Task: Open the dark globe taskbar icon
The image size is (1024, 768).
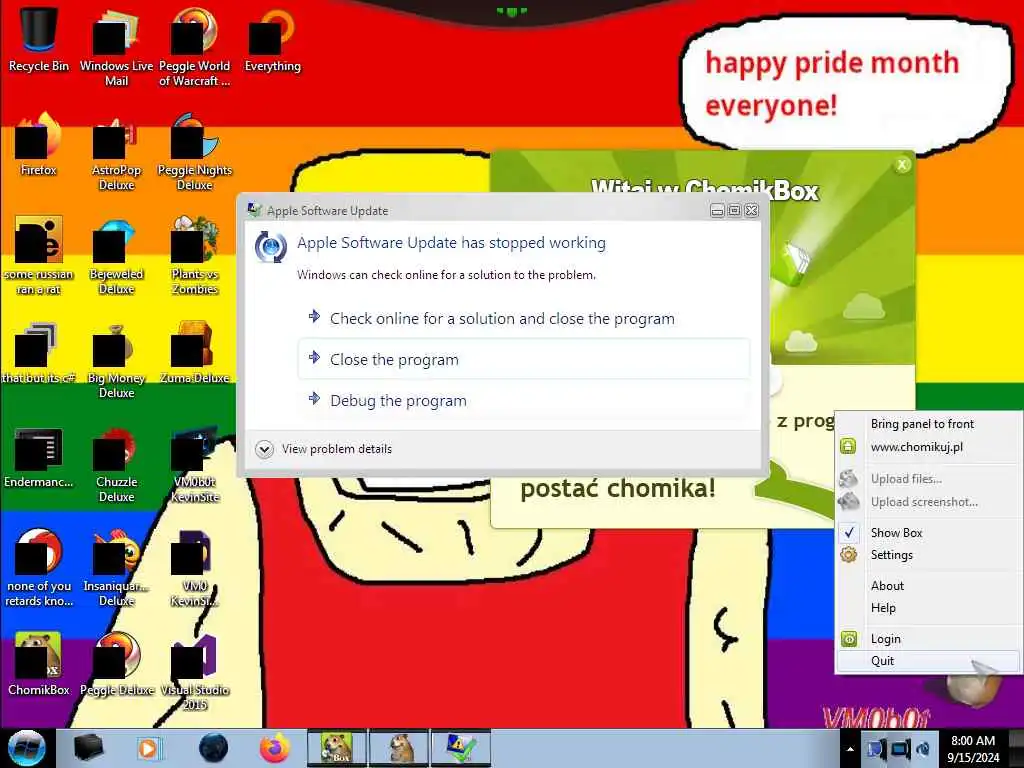Action: [213, 748]
